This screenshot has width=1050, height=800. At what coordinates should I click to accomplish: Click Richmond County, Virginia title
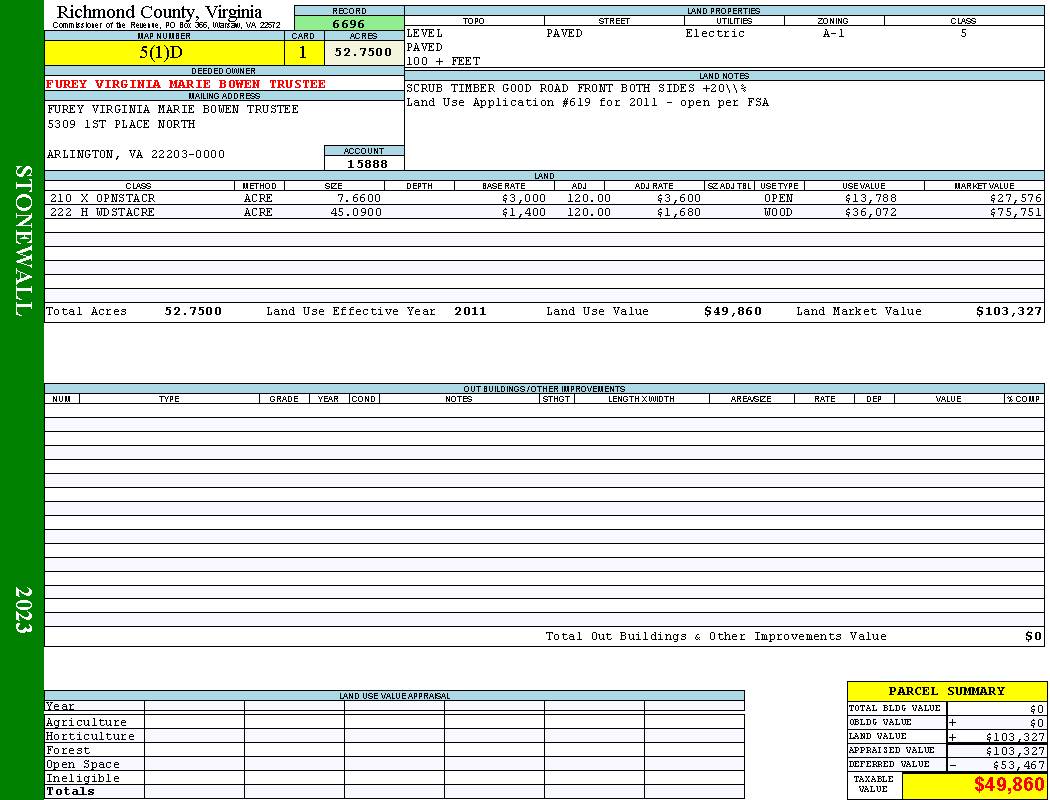coord(159,11)
